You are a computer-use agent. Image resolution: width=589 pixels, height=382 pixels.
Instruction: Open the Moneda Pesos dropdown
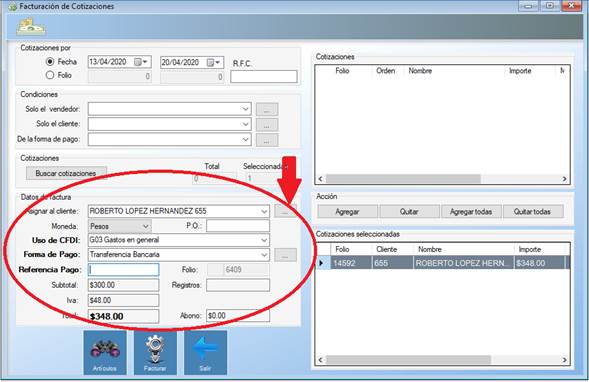tap(145, 226)
